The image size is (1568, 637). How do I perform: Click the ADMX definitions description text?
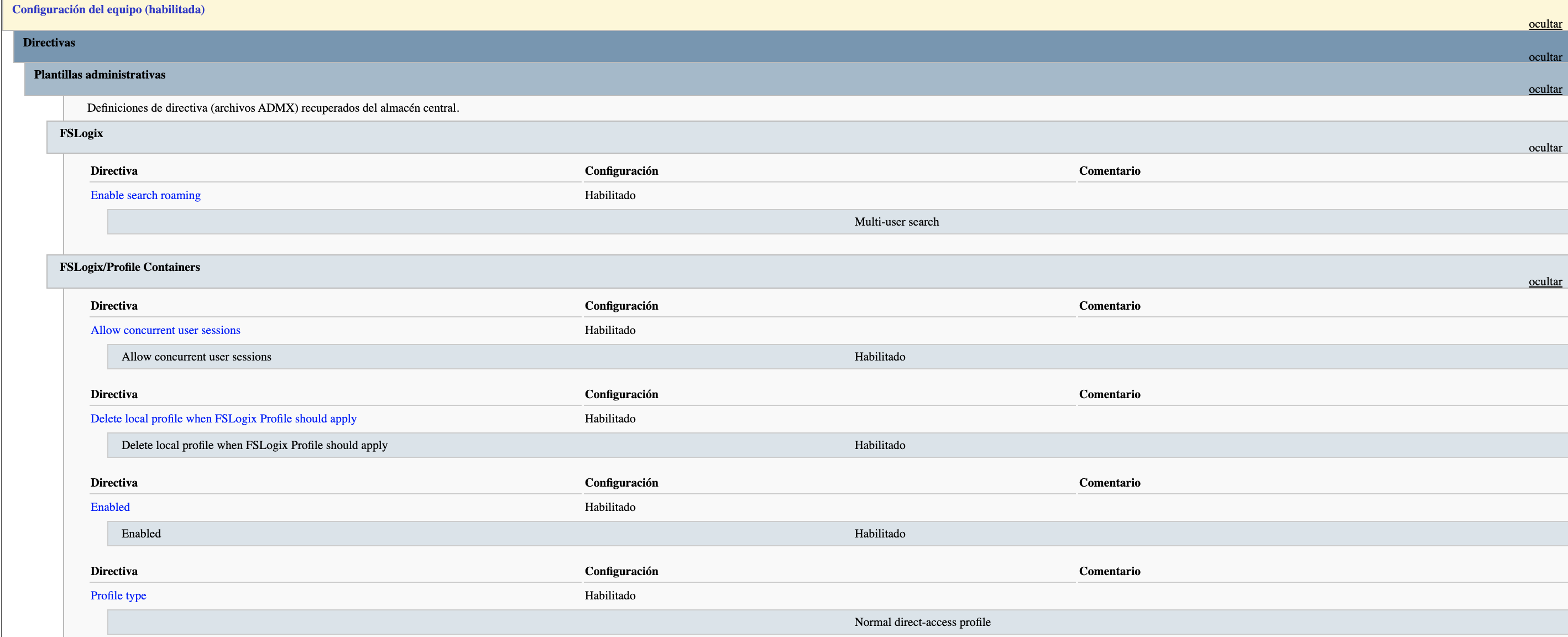coord(273,108)
